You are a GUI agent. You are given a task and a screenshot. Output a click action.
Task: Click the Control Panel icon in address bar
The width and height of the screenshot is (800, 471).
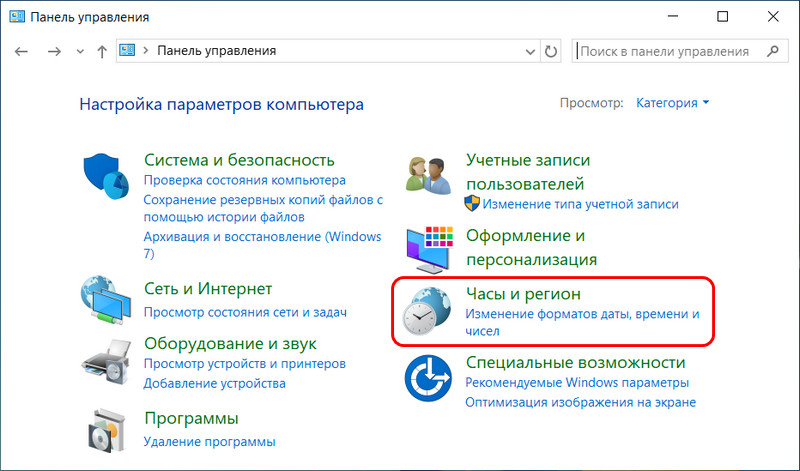point(127,50)
